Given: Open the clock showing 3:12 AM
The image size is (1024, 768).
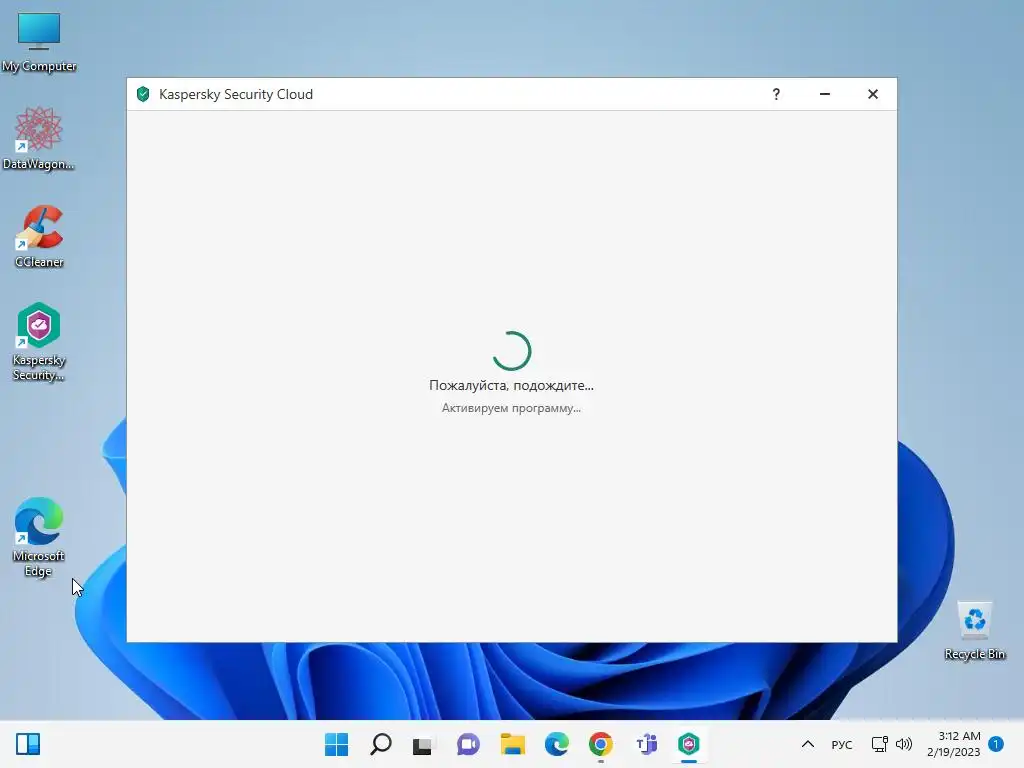Looking at the screenshot, I should point(953,744).
